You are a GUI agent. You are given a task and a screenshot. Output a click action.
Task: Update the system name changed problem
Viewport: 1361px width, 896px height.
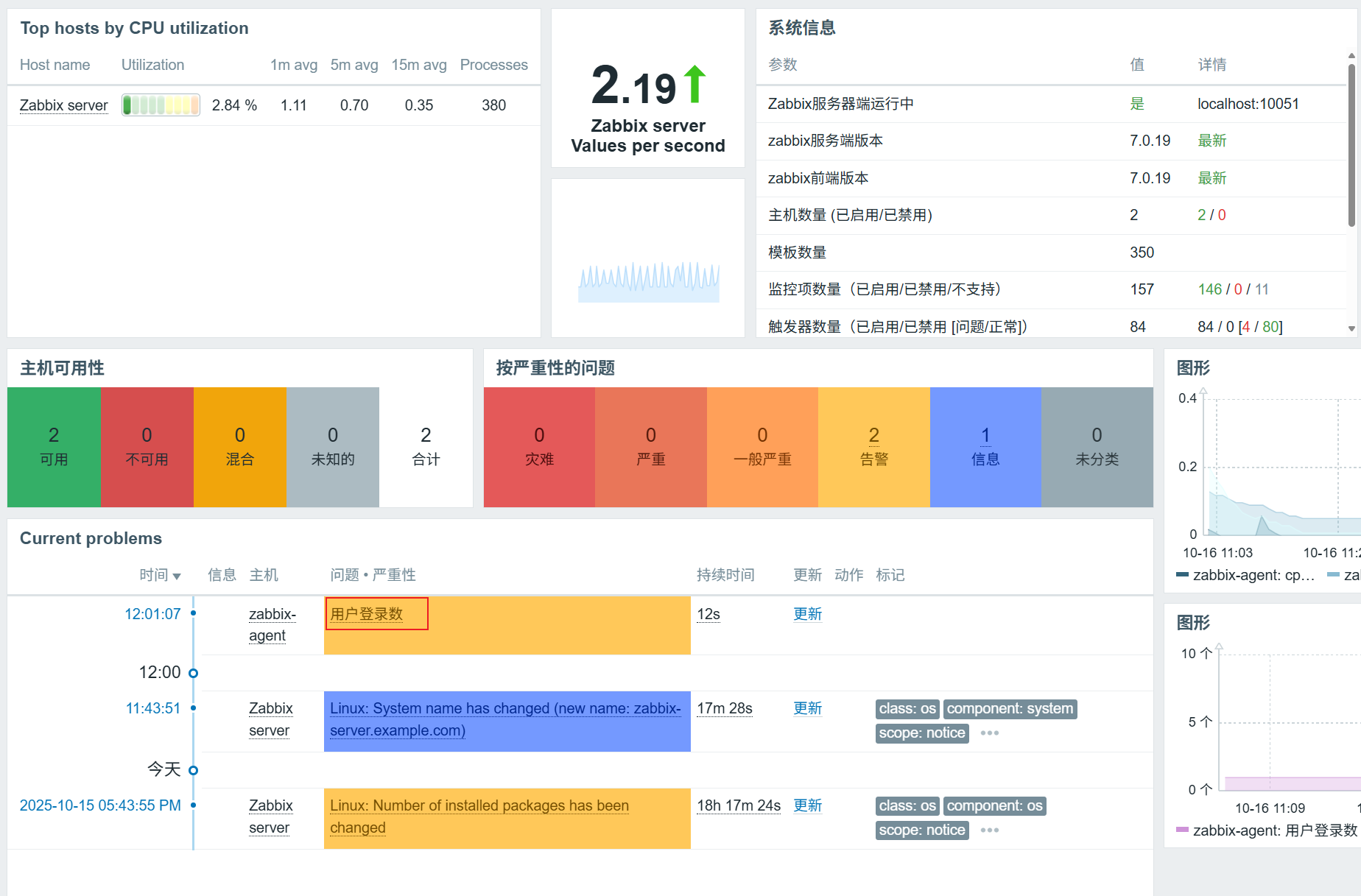(807, 708)
